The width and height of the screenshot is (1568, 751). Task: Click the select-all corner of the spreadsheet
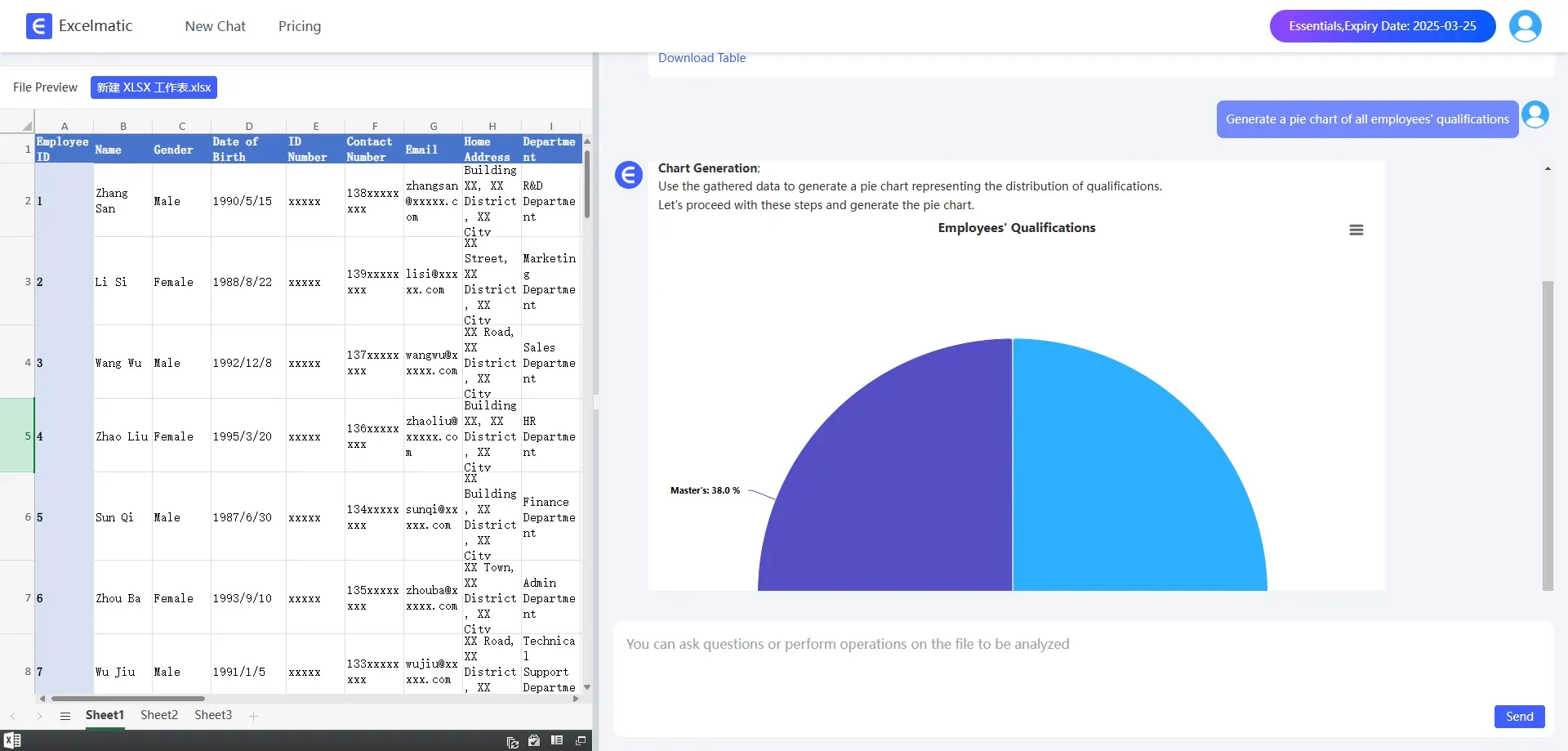pyautogui.click(x=26, y=126)
